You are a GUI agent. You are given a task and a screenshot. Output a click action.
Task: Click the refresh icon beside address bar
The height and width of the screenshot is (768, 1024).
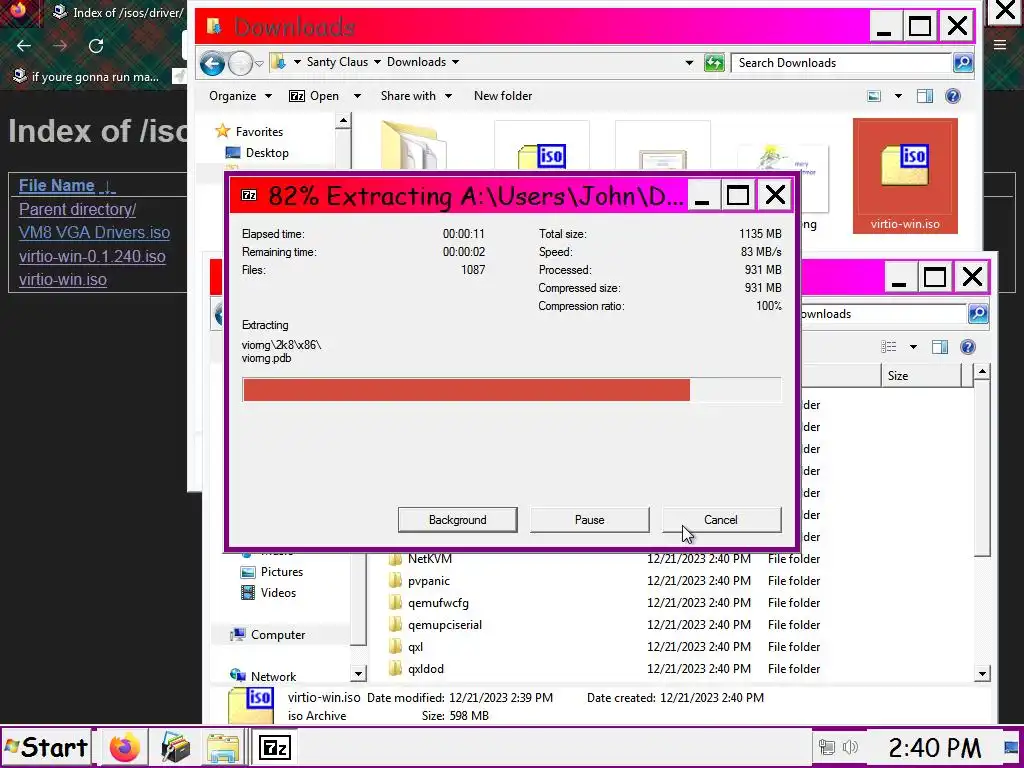(x=714, y=63)
